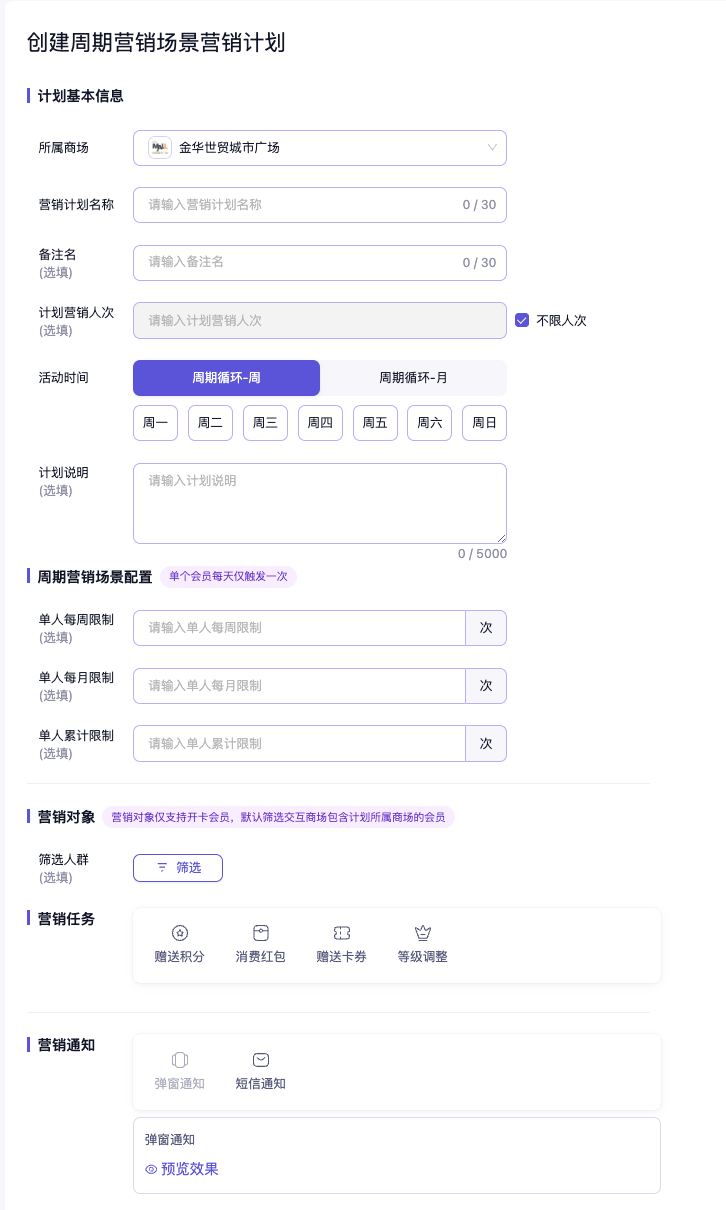Switch to 周期循环-月 tab
Screen dimensions: 726x1210
[x=413, y=378]
